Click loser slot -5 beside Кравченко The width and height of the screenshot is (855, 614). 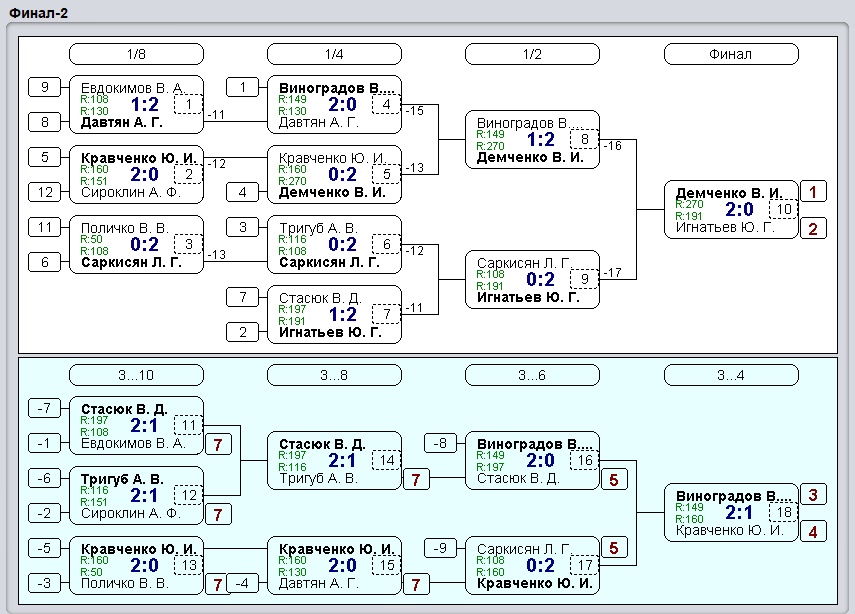[44, 548]
